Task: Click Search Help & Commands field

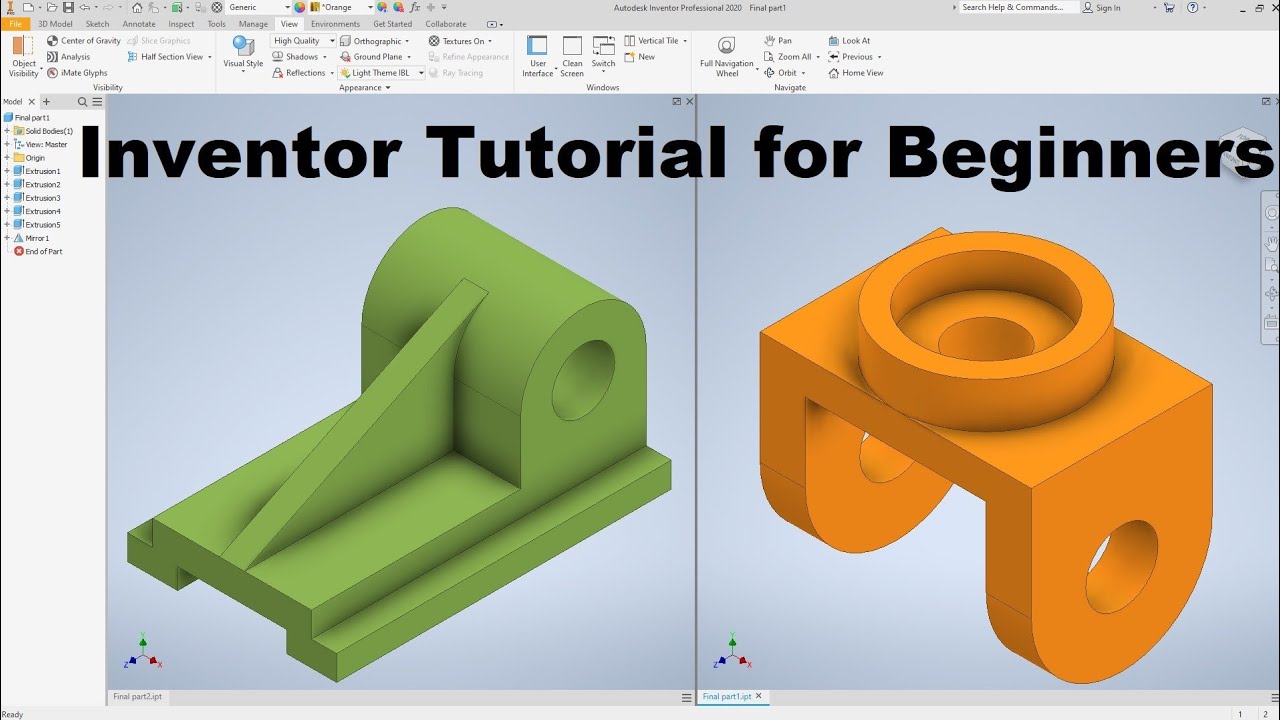Action: pos(1018,7)
